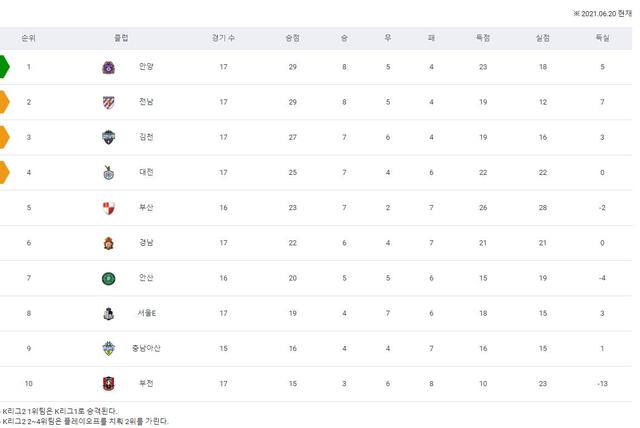Click the 부산 team name
The image size is (640, 428).
147,207
